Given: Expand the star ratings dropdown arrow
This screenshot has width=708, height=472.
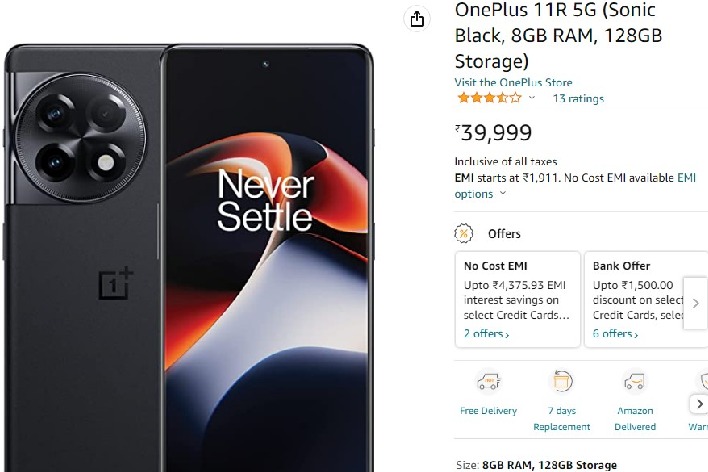Looking at the screenshot, I should 532,98.
